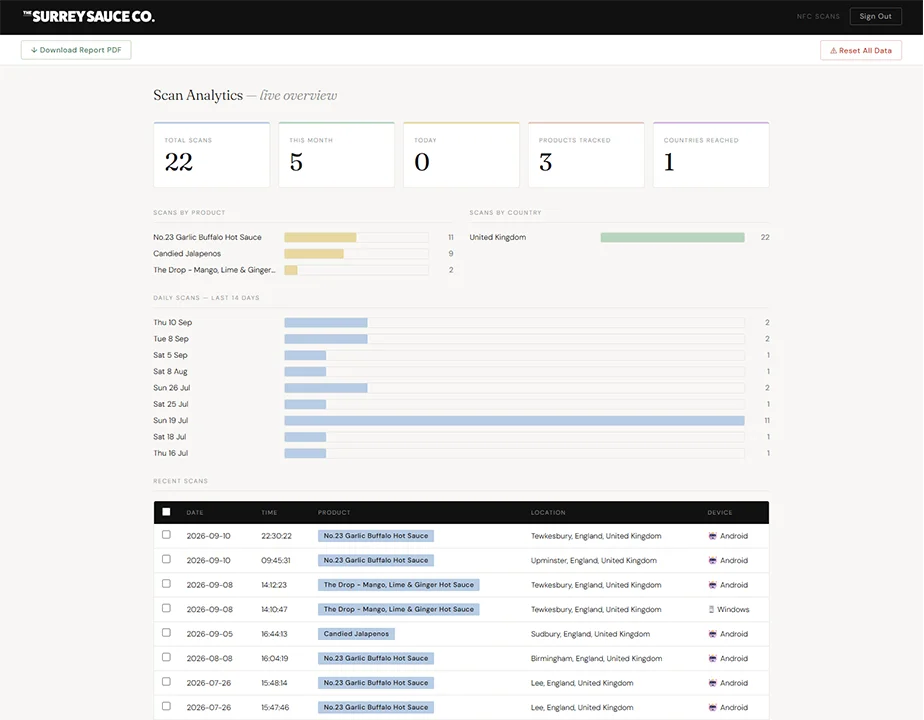This screenshot has height=720, width=924.
Task: Click the Products Tracked stat card
Action: 586,155
